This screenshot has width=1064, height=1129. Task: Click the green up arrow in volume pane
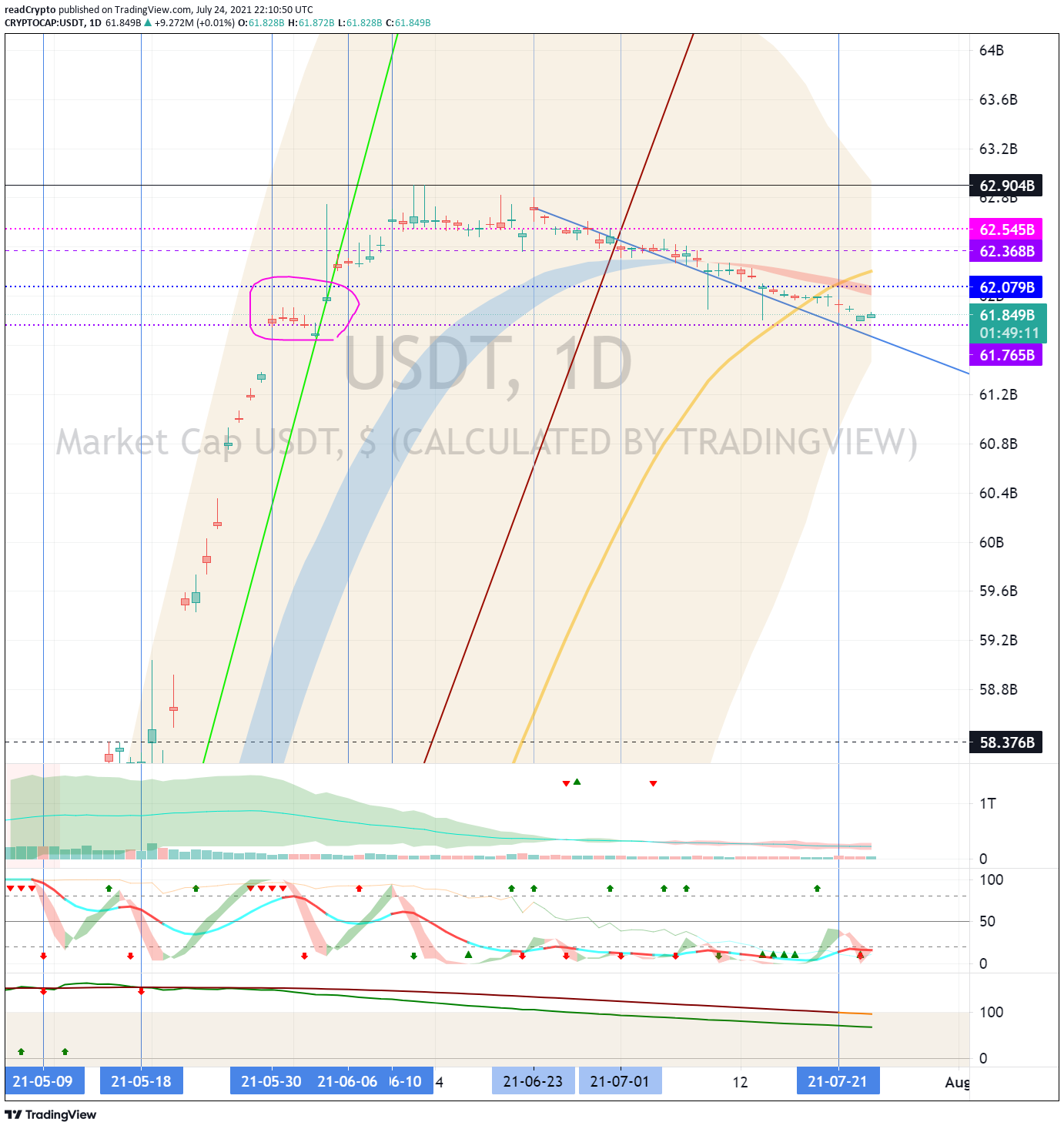coord(577,782)
